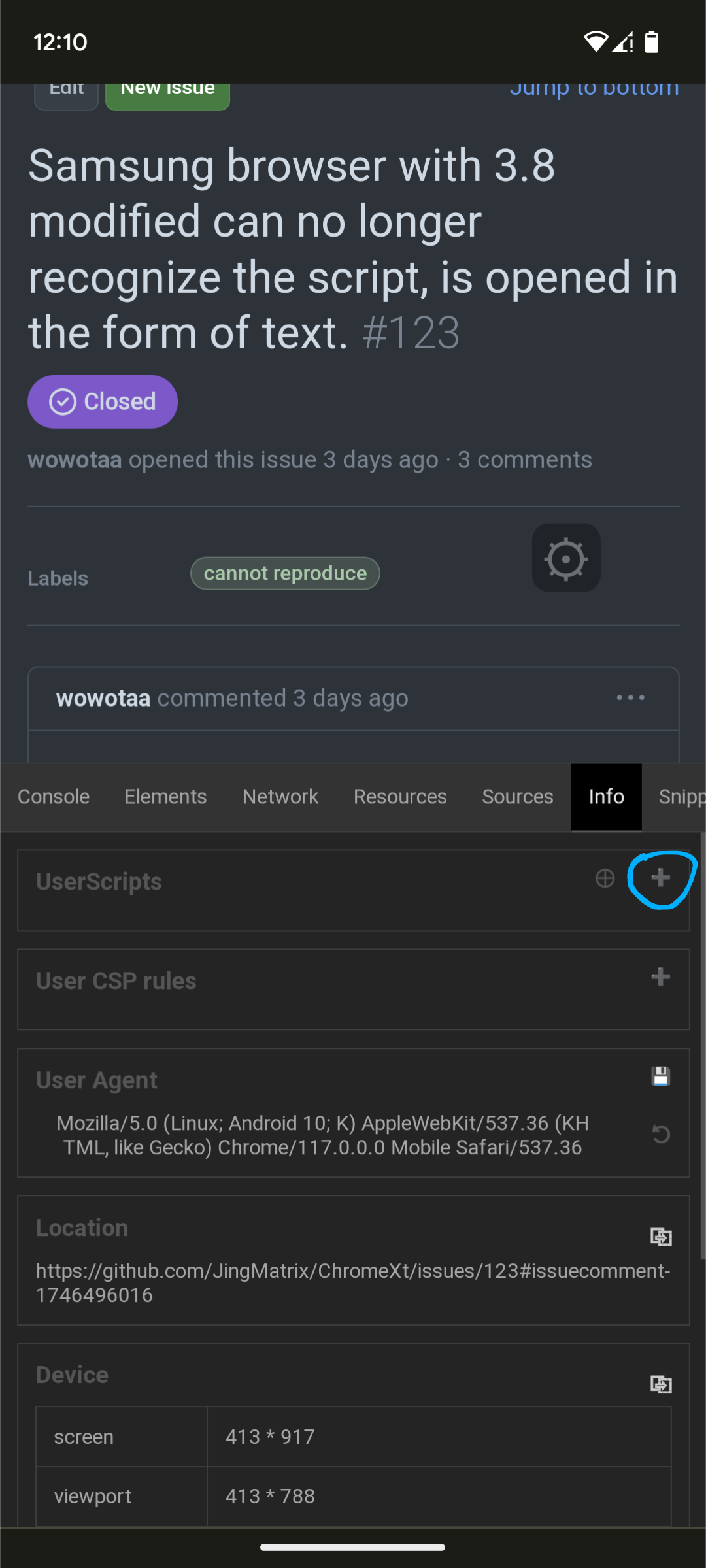The image size is (706, 1568).
Task: Click the Jump to bottom link
Action: point(594,88)
